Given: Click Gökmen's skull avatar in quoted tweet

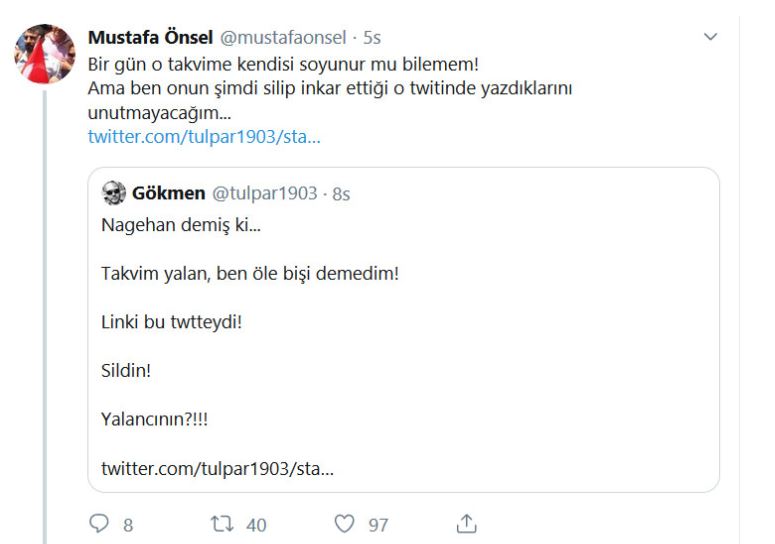Looking at the screenshot, I should 113,193.
